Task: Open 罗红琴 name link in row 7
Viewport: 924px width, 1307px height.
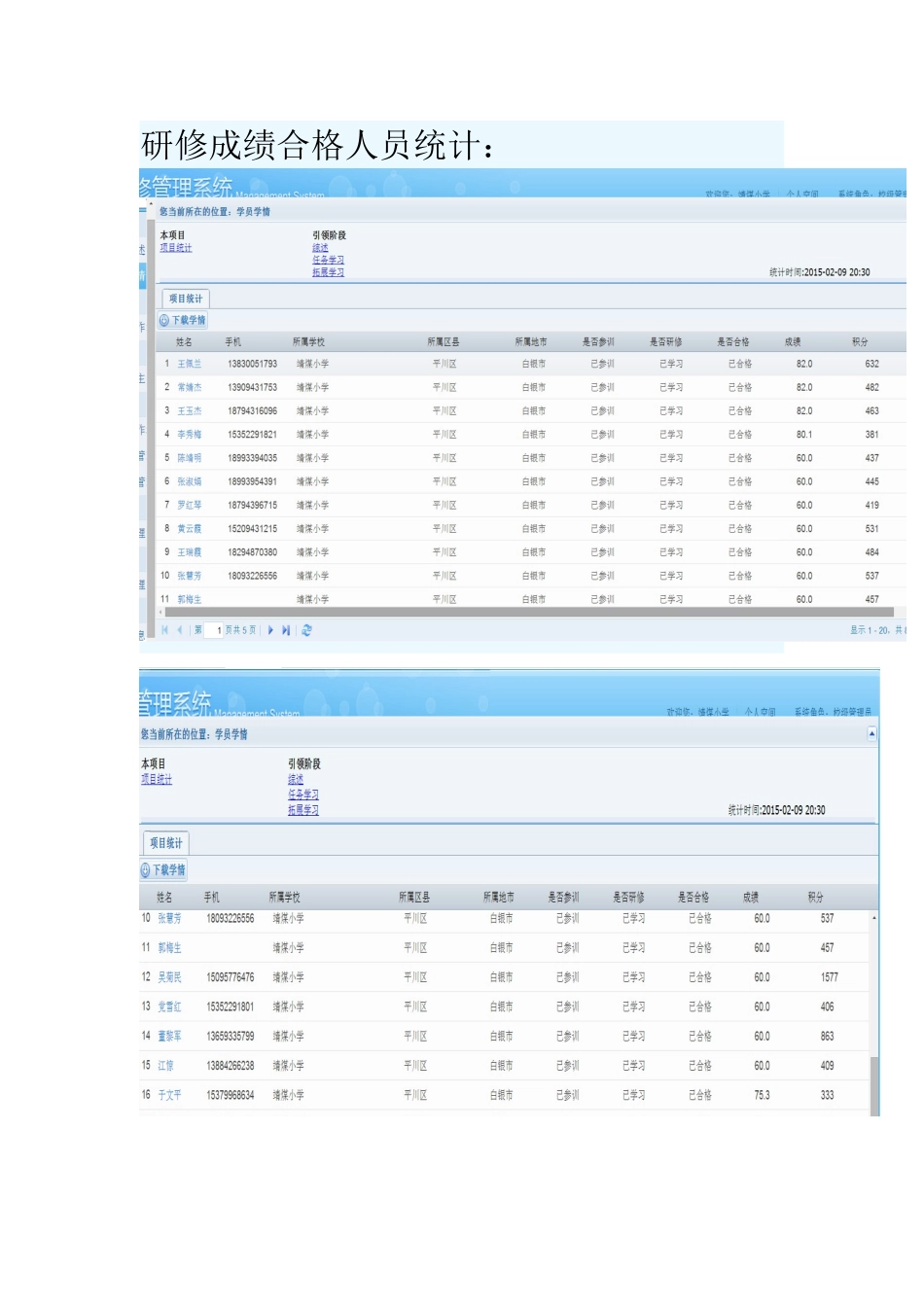Action: (190, 506)
